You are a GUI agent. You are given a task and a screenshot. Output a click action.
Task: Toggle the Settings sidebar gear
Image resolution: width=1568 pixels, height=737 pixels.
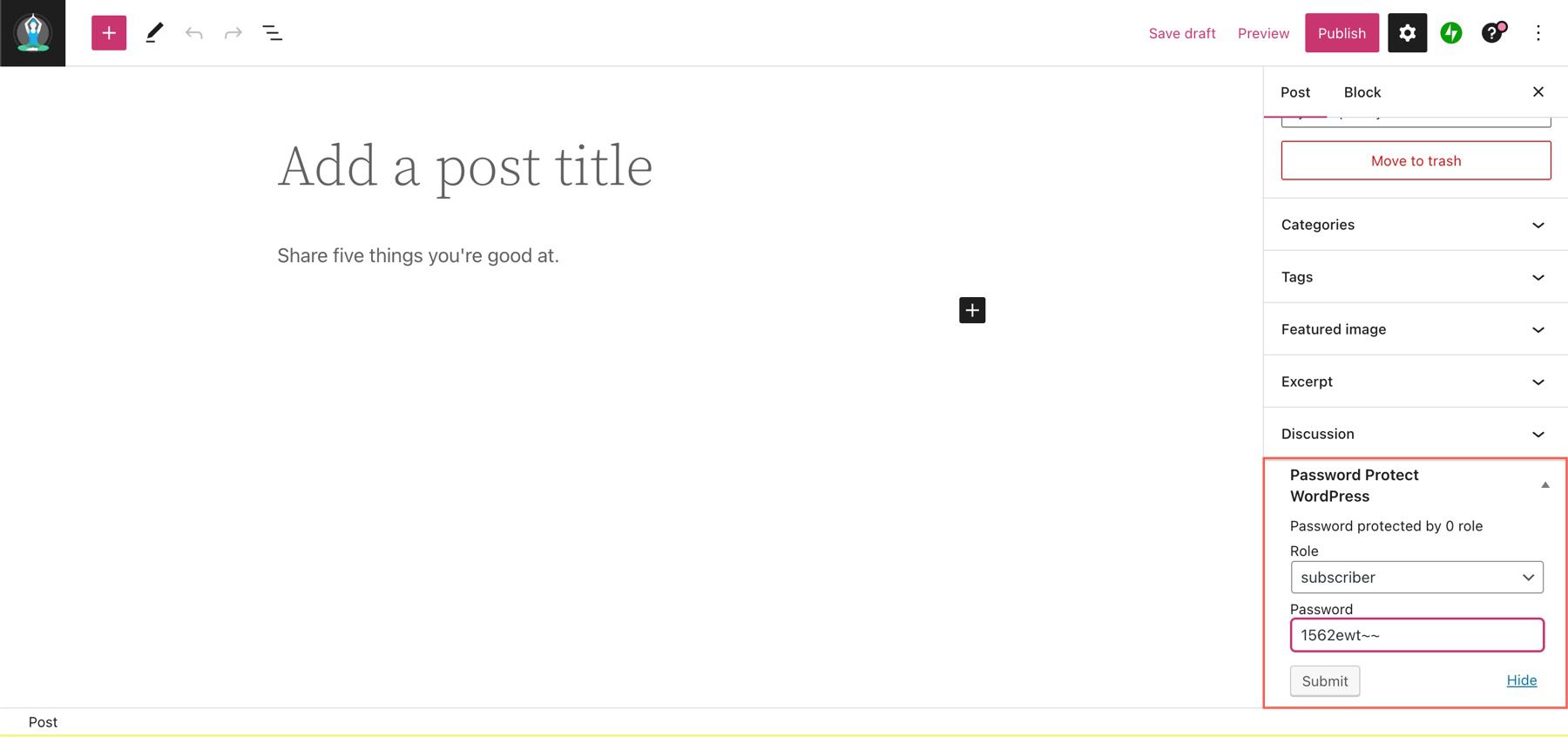click(1407, 32)
